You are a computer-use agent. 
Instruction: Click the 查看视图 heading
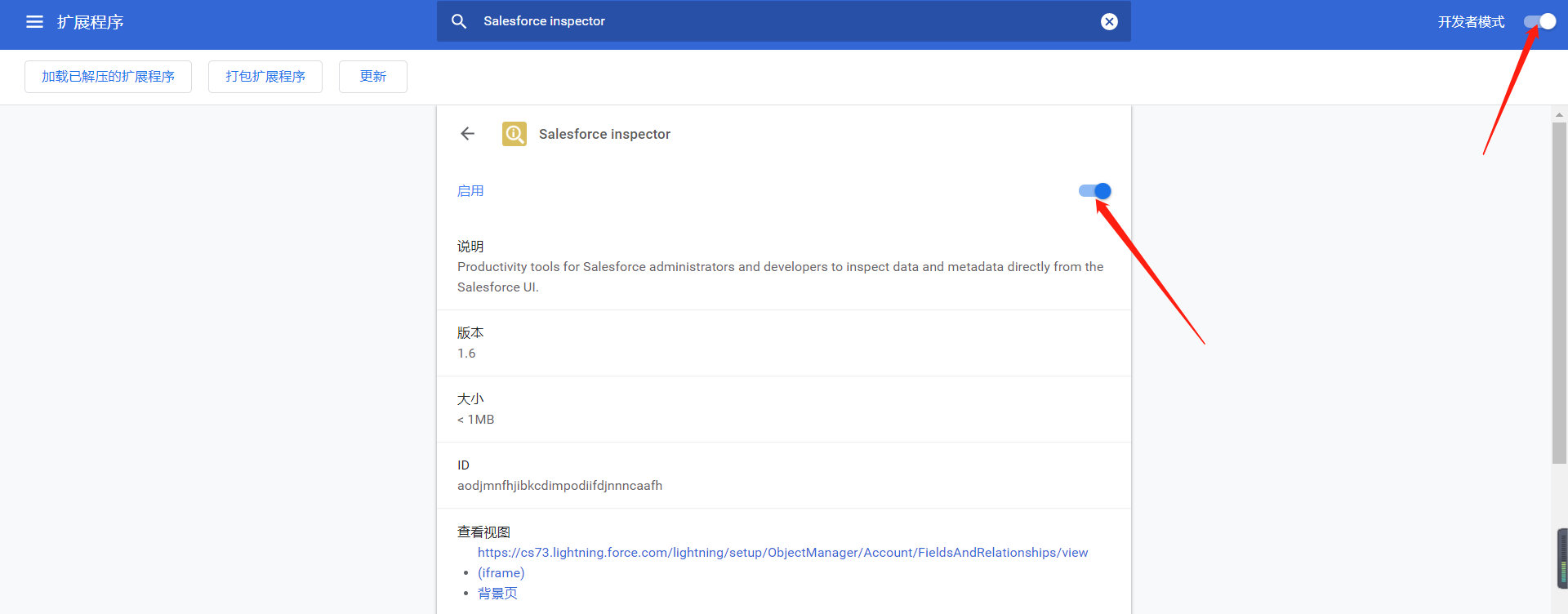point(483,532)
